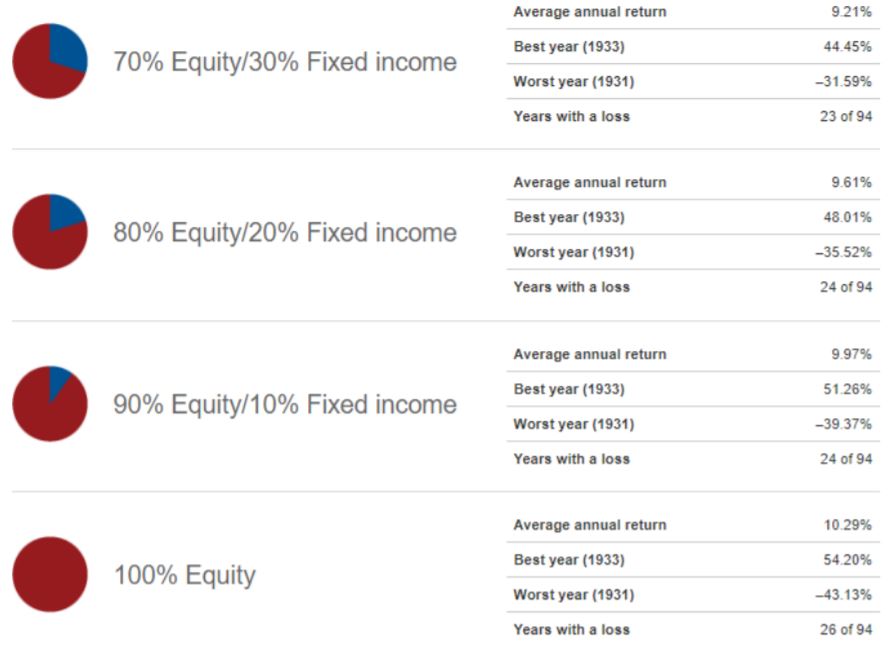Click Years with a loss 26 of 94
Screen dimensions: 891x649
(693, 630)
